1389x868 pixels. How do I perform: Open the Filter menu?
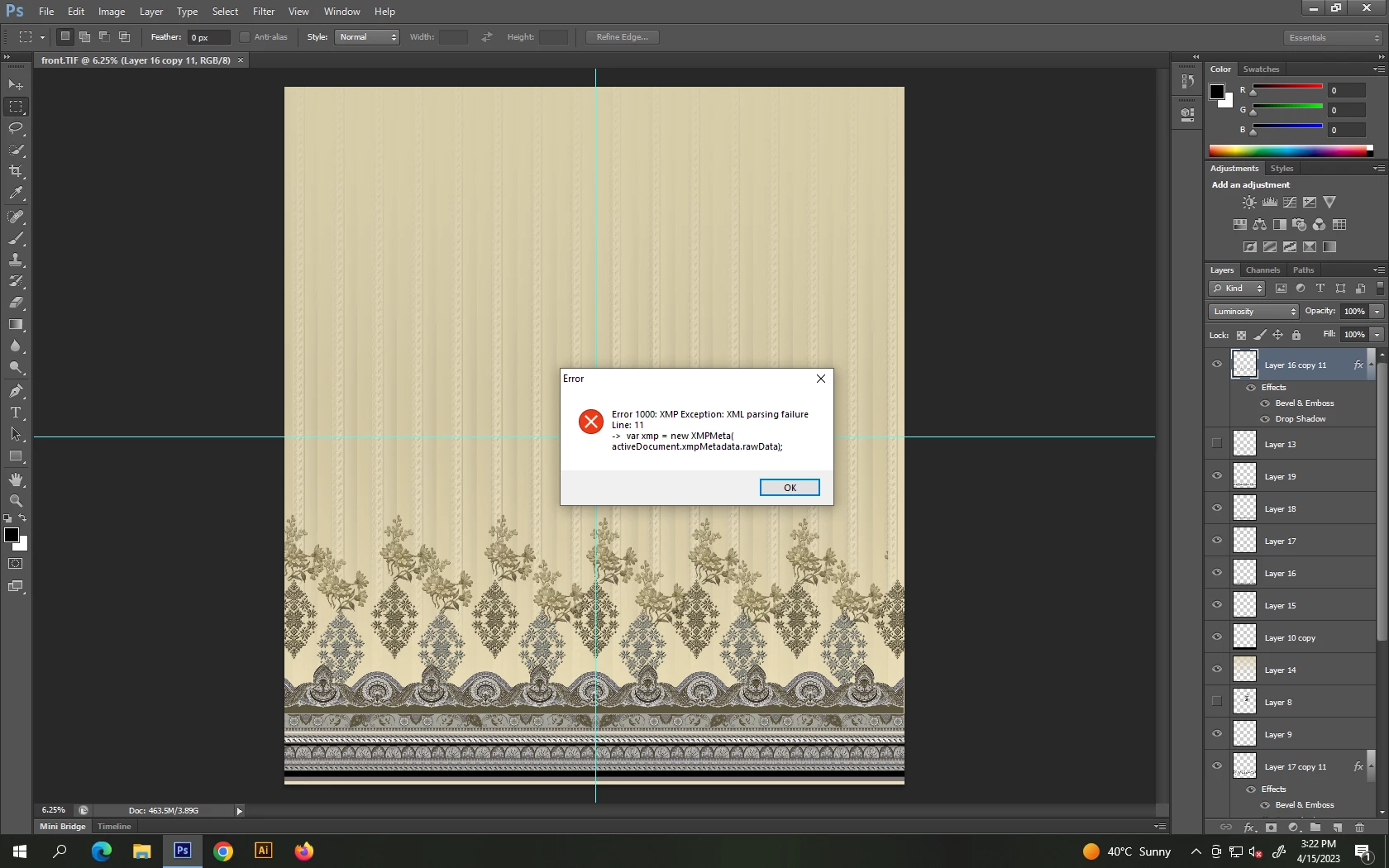click(x=264, y=12)
